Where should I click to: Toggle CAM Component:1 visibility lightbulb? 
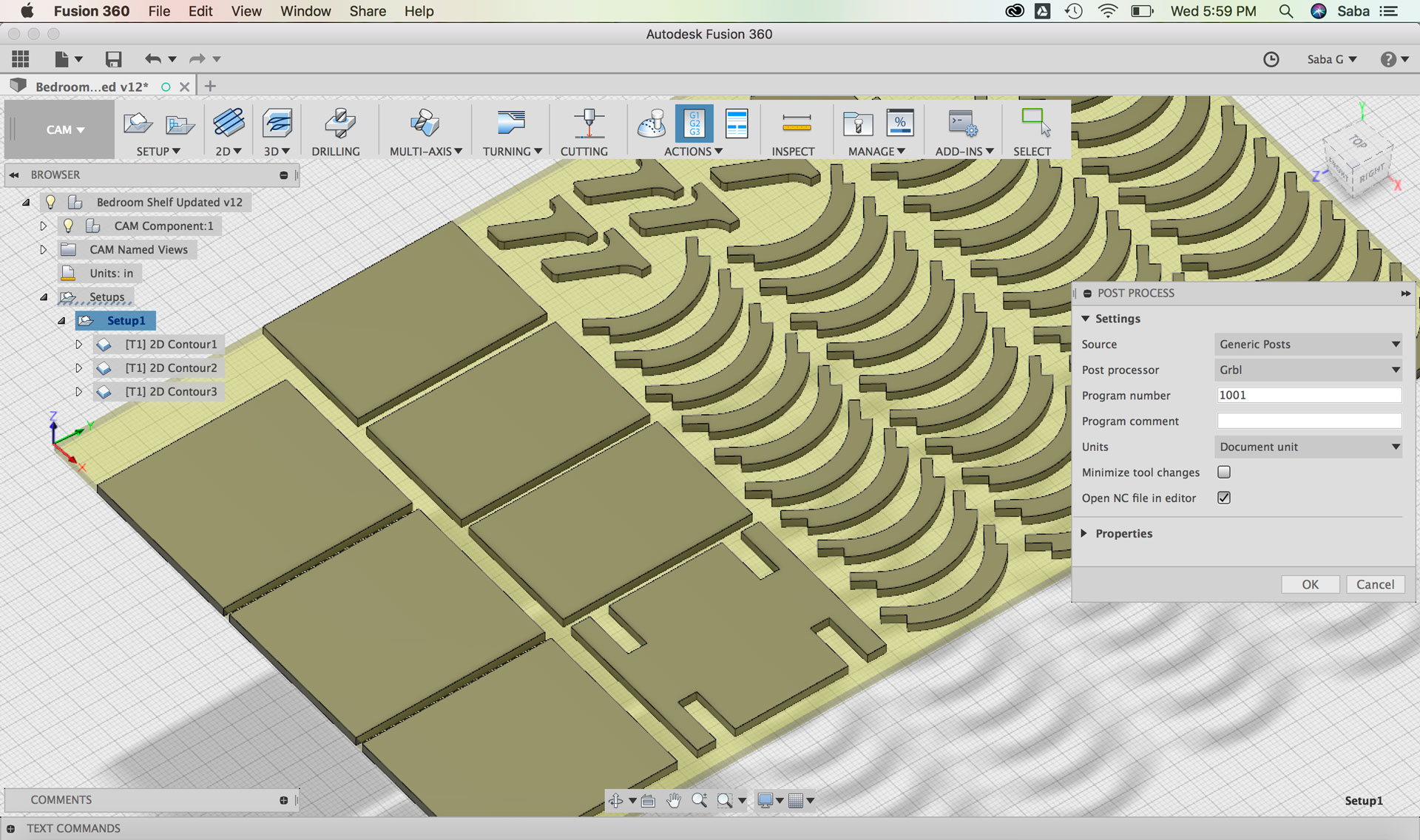click(69, 226)
